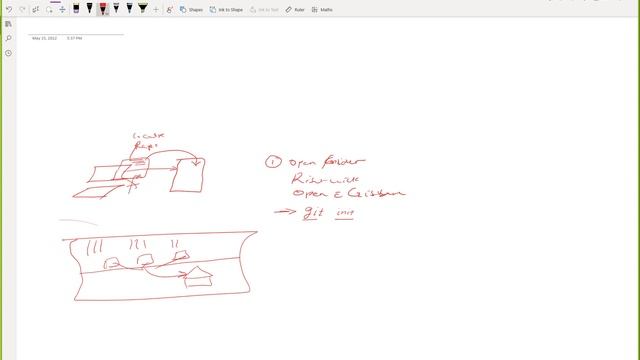Choose the yellow highlighter pen

143,8
